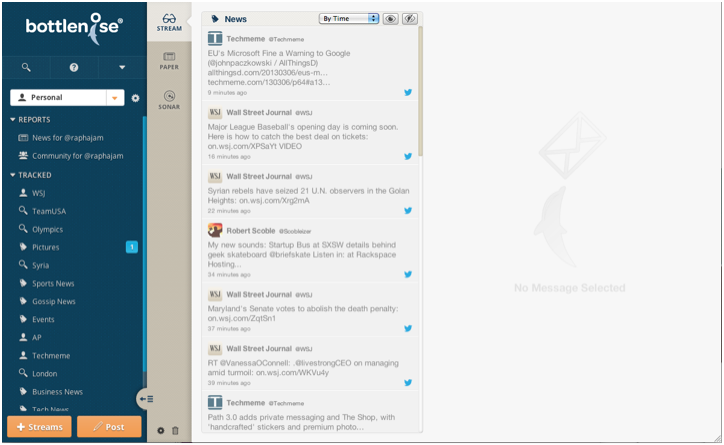
Task: Click the Twitter icon on the VanessaOConnell retweet
Action: tap(408, 382)
